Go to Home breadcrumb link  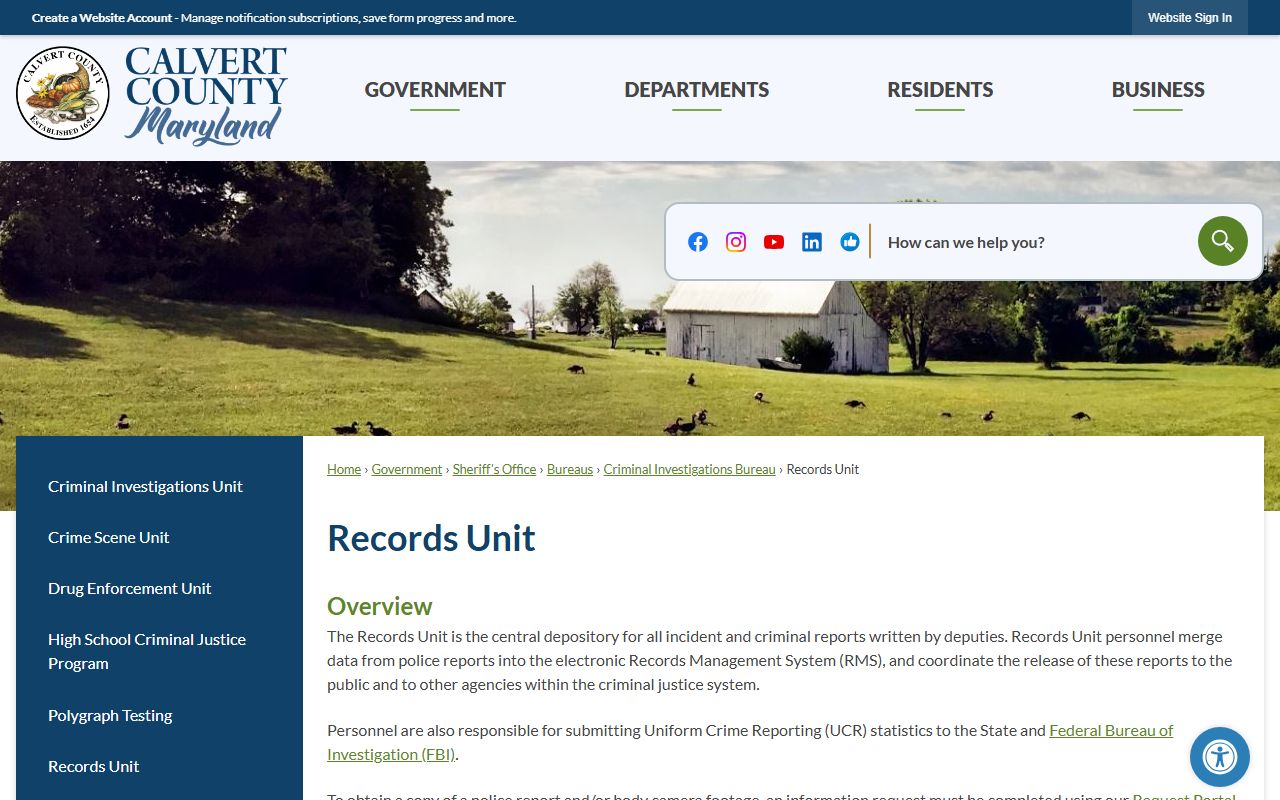[344, 469]
